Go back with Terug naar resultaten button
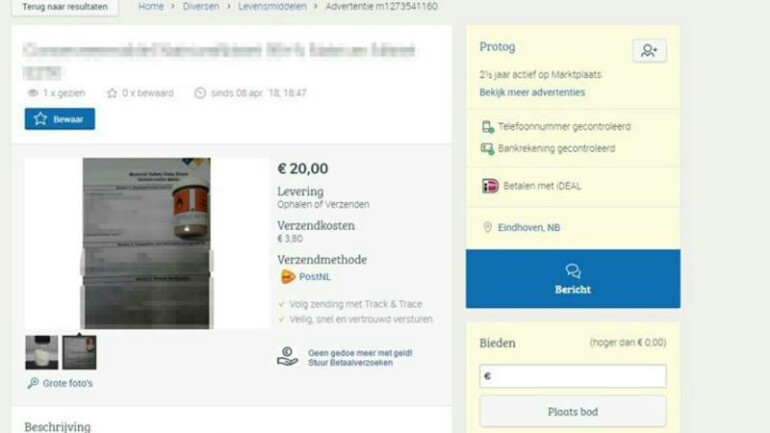Viewport: 770px width, 433px height. coord(65,7)
